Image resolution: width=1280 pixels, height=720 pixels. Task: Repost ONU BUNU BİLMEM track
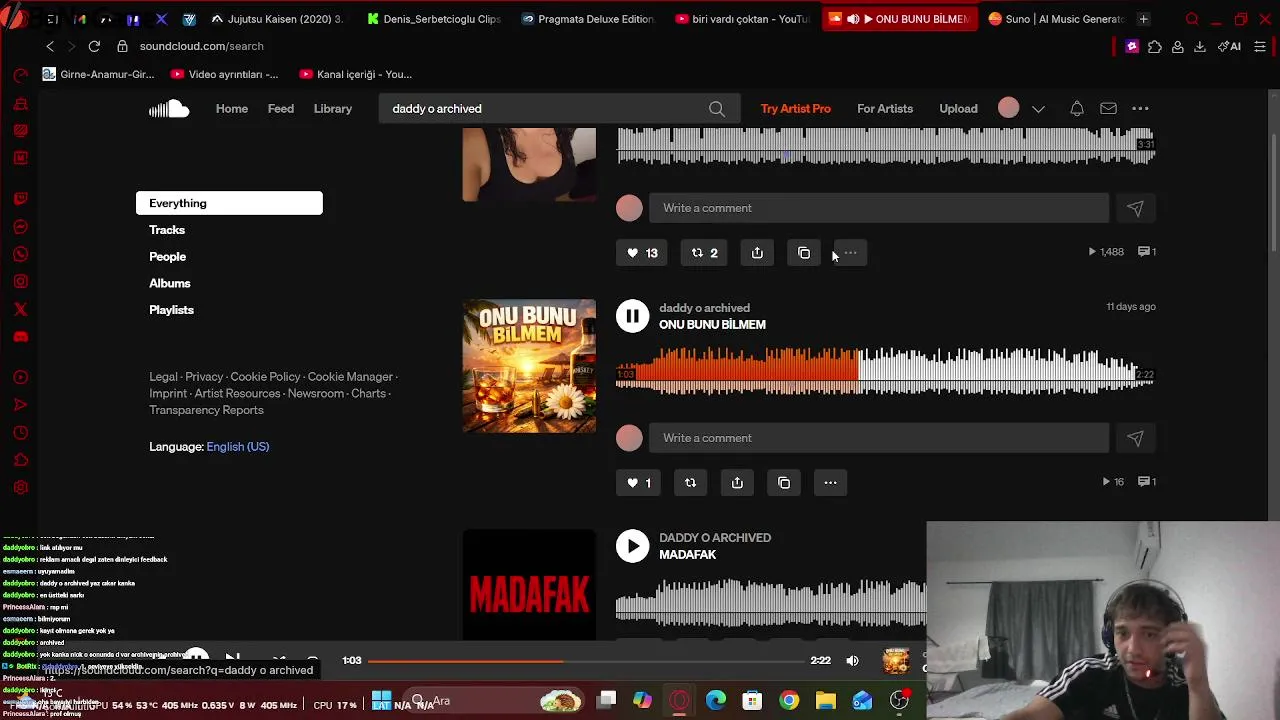[690, 483]
